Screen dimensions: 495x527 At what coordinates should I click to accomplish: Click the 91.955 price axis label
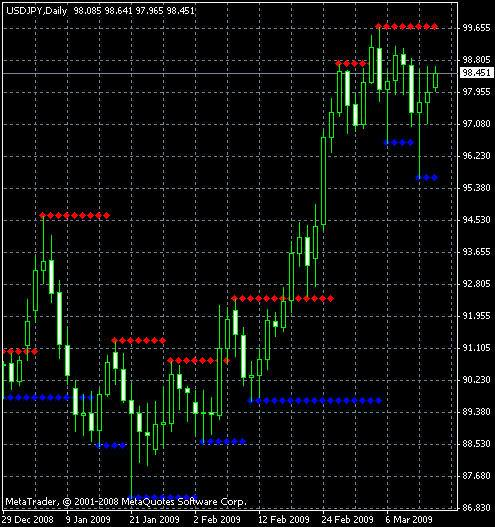point(477,316)
